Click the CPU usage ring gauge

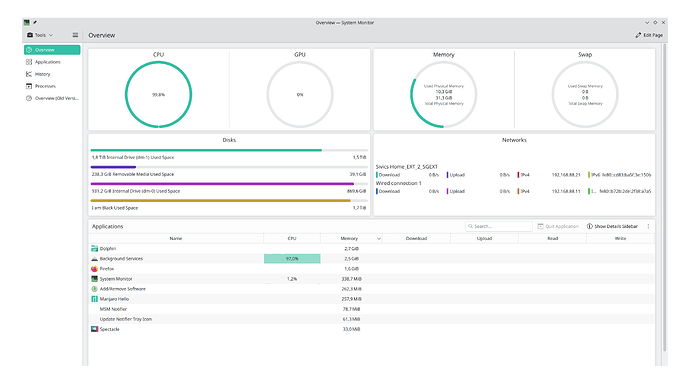click(x=158, y=94)
